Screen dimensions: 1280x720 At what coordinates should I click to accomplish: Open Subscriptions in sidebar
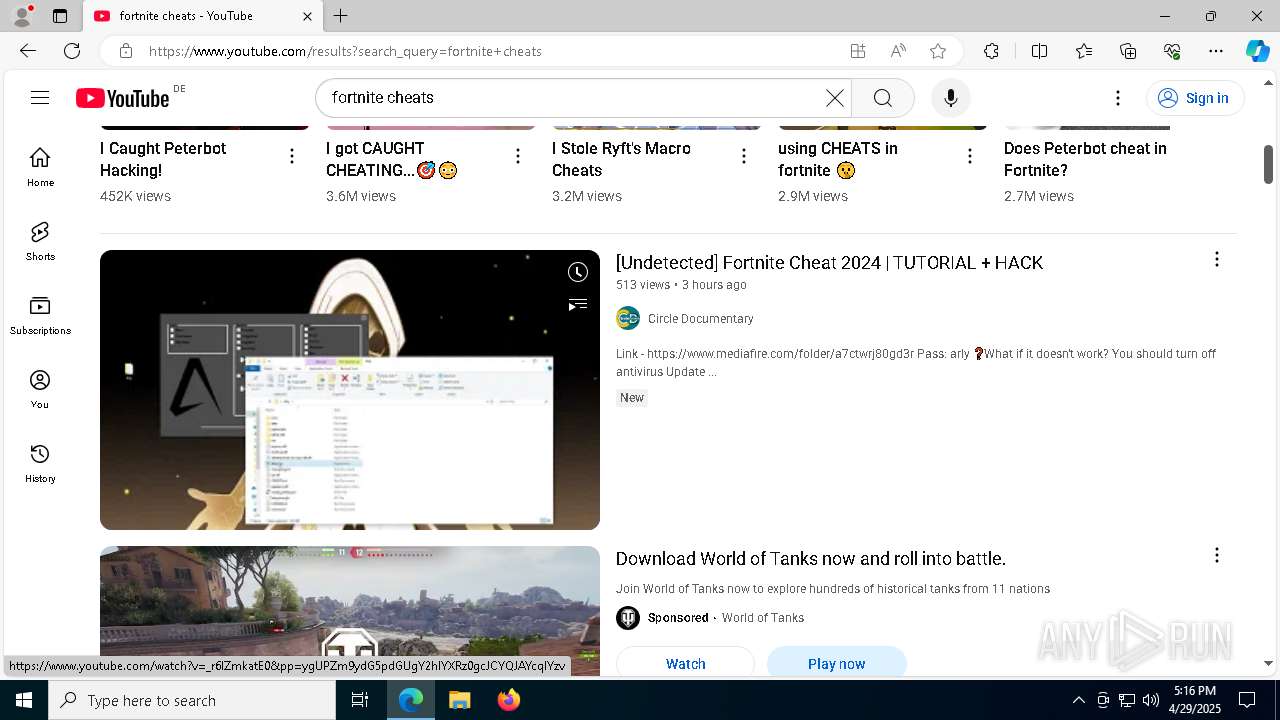(40, 315)
